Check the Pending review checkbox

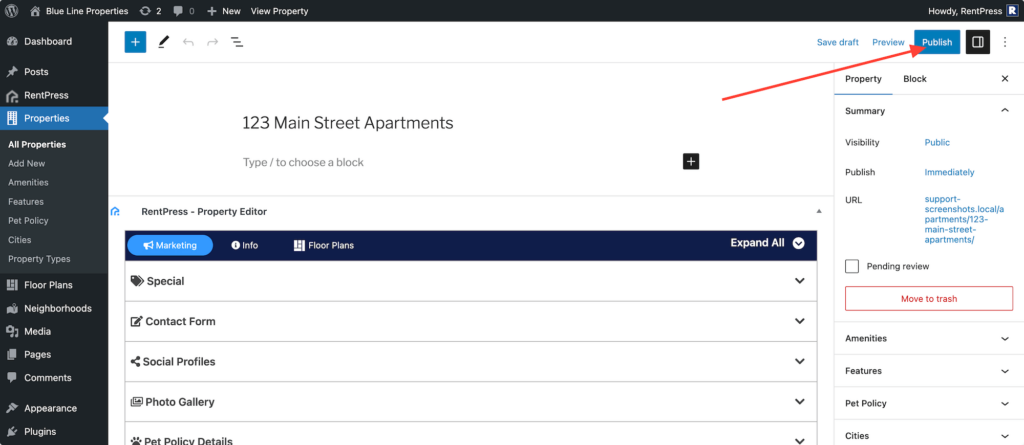tap(852, 267)
